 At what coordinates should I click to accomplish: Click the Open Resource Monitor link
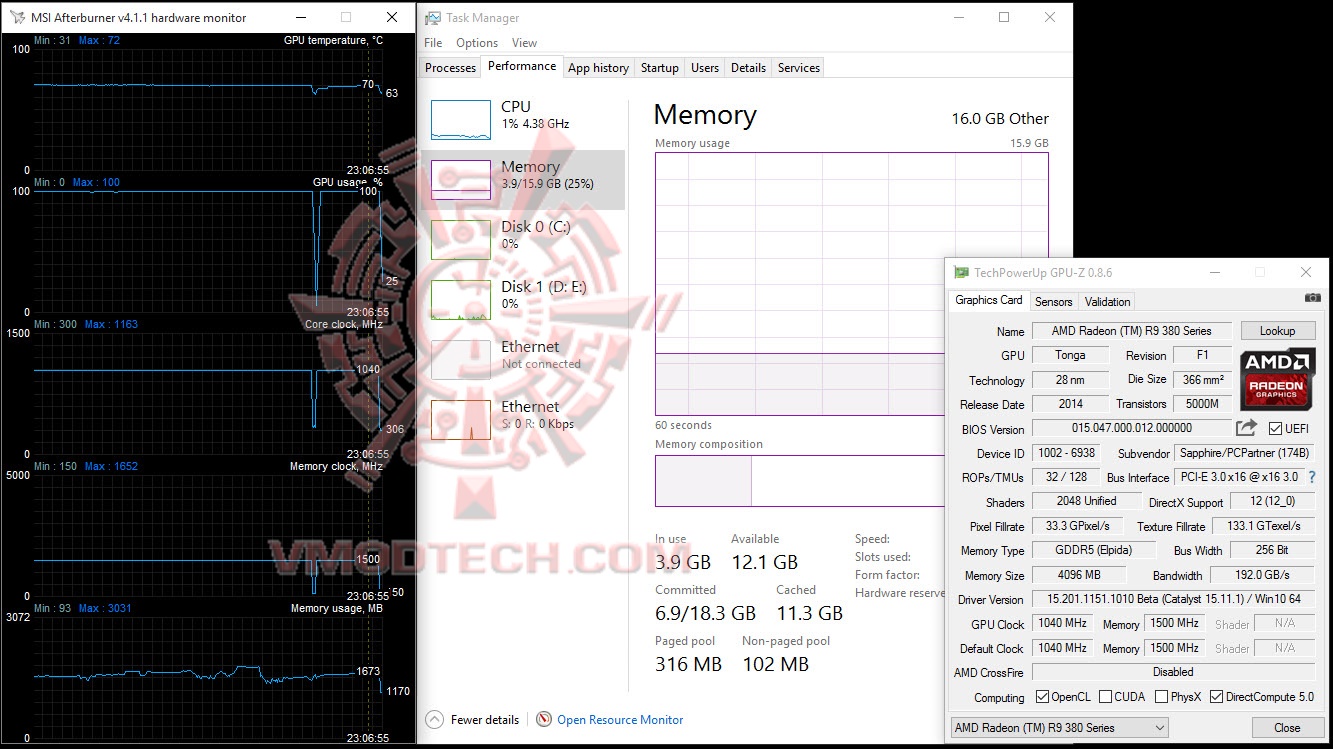pos(620,719)
